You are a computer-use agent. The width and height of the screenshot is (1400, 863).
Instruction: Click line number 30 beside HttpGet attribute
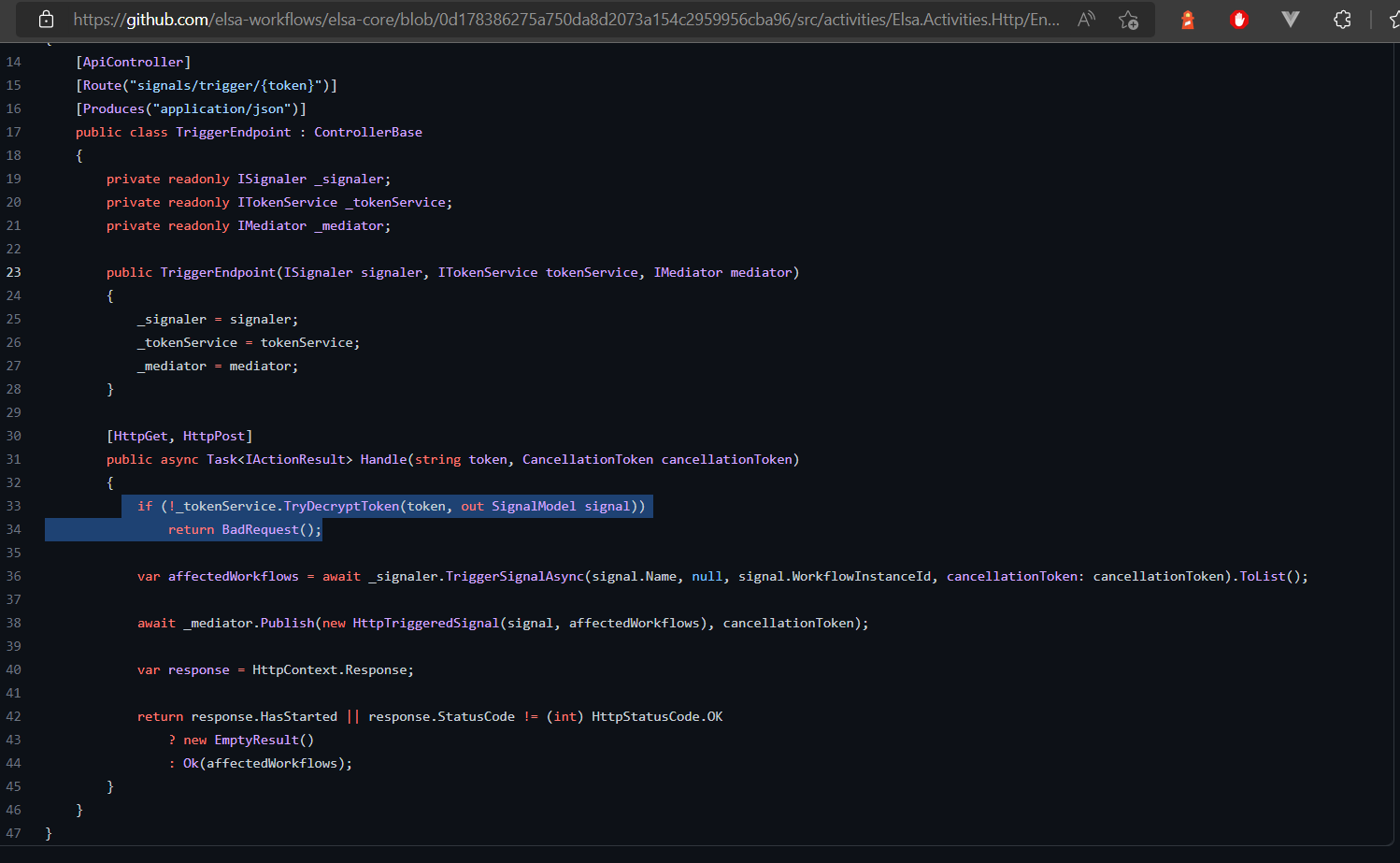click(x=13, y=436)
